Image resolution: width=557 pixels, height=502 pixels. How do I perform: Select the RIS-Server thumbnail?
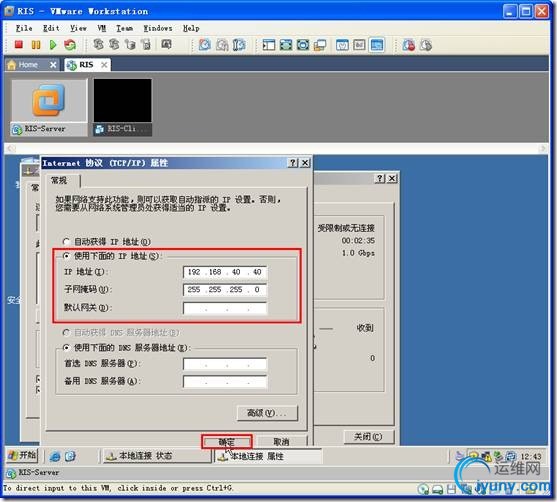coord(49,107)
